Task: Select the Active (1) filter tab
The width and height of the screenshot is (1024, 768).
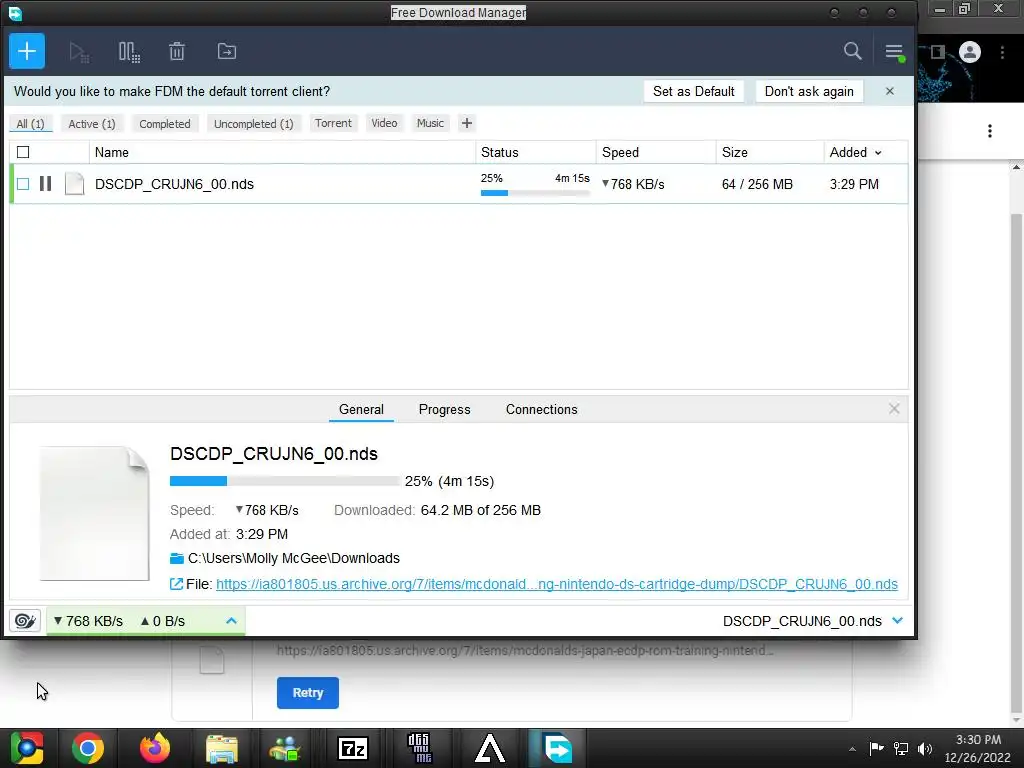Action: [x=91, y=124]
